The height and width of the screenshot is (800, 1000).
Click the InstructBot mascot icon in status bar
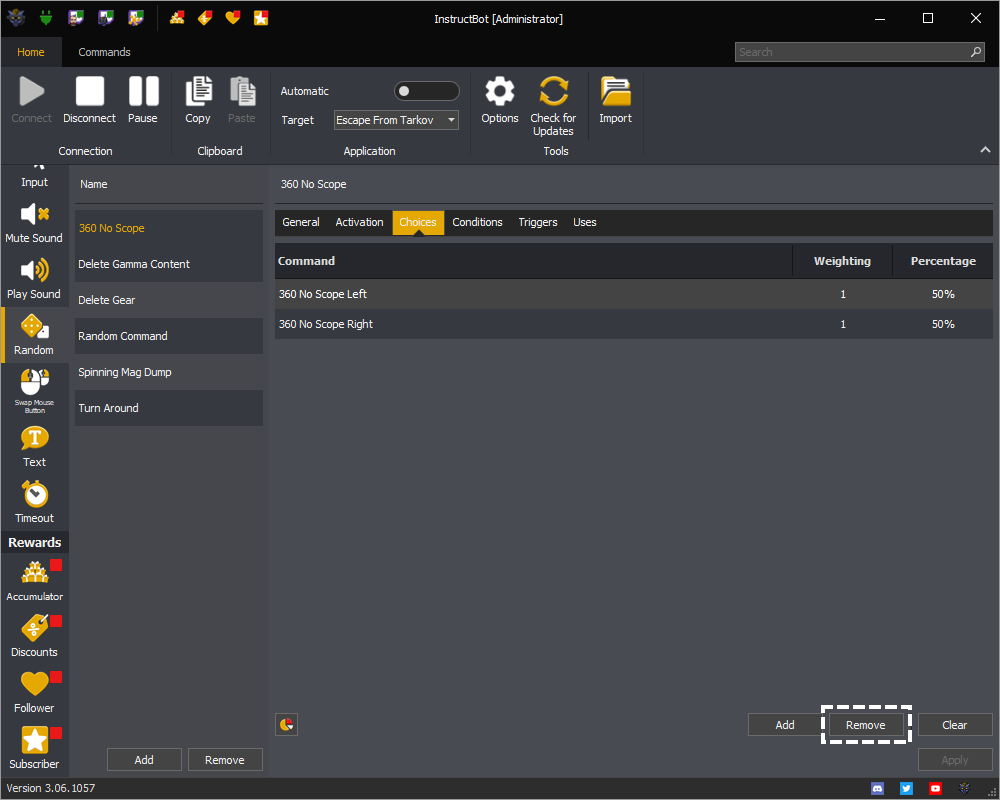(x=964, y=789)
